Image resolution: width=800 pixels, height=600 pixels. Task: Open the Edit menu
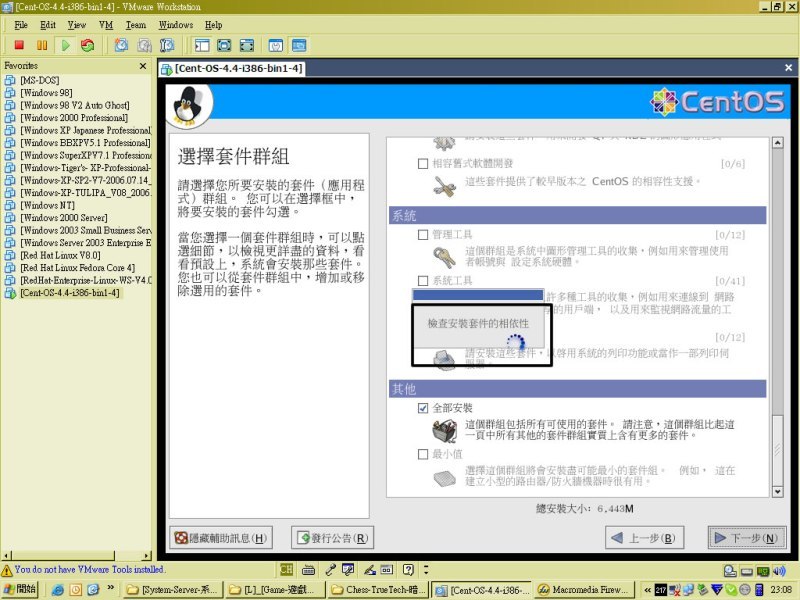pos(48,24)
